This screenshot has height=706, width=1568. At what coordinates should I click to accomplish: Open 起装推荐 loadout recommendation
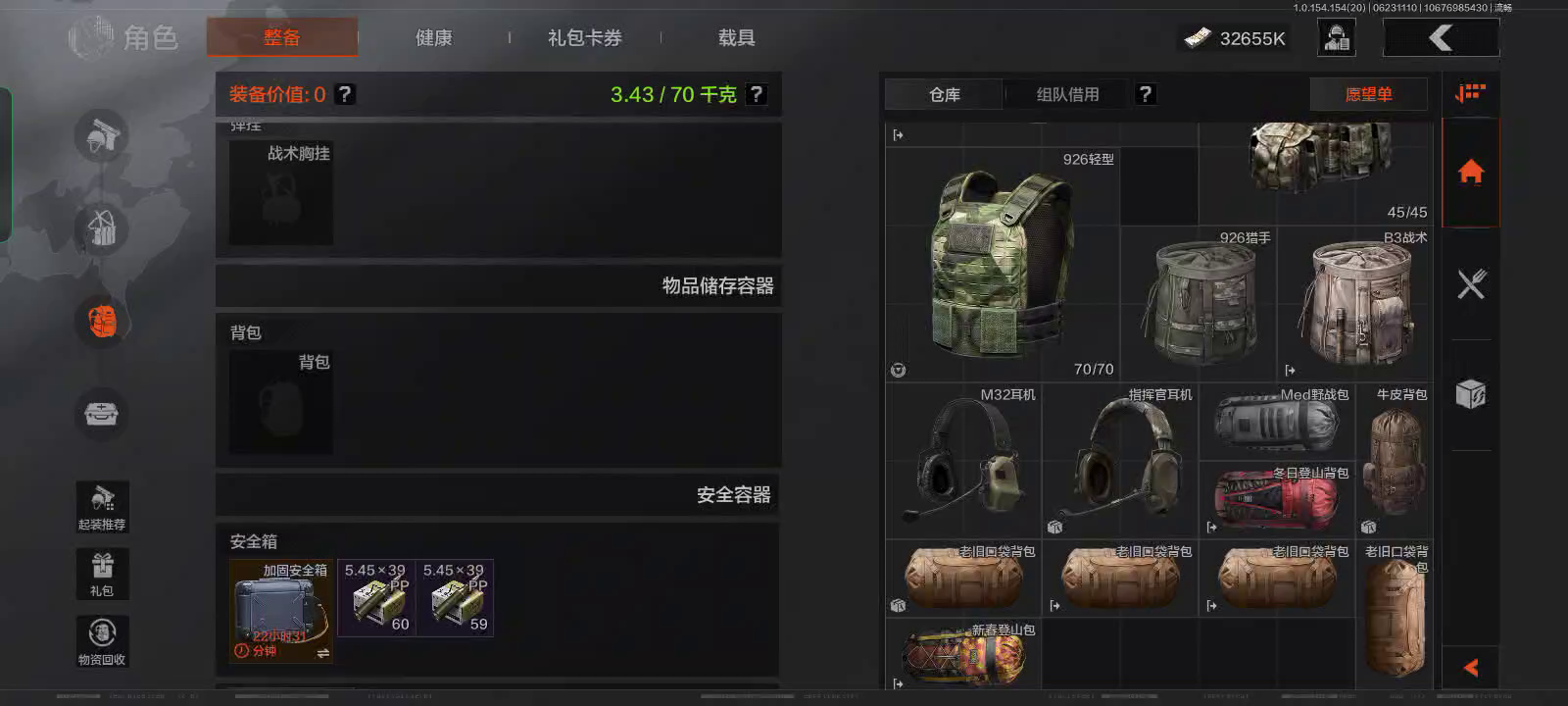(102, 507)
